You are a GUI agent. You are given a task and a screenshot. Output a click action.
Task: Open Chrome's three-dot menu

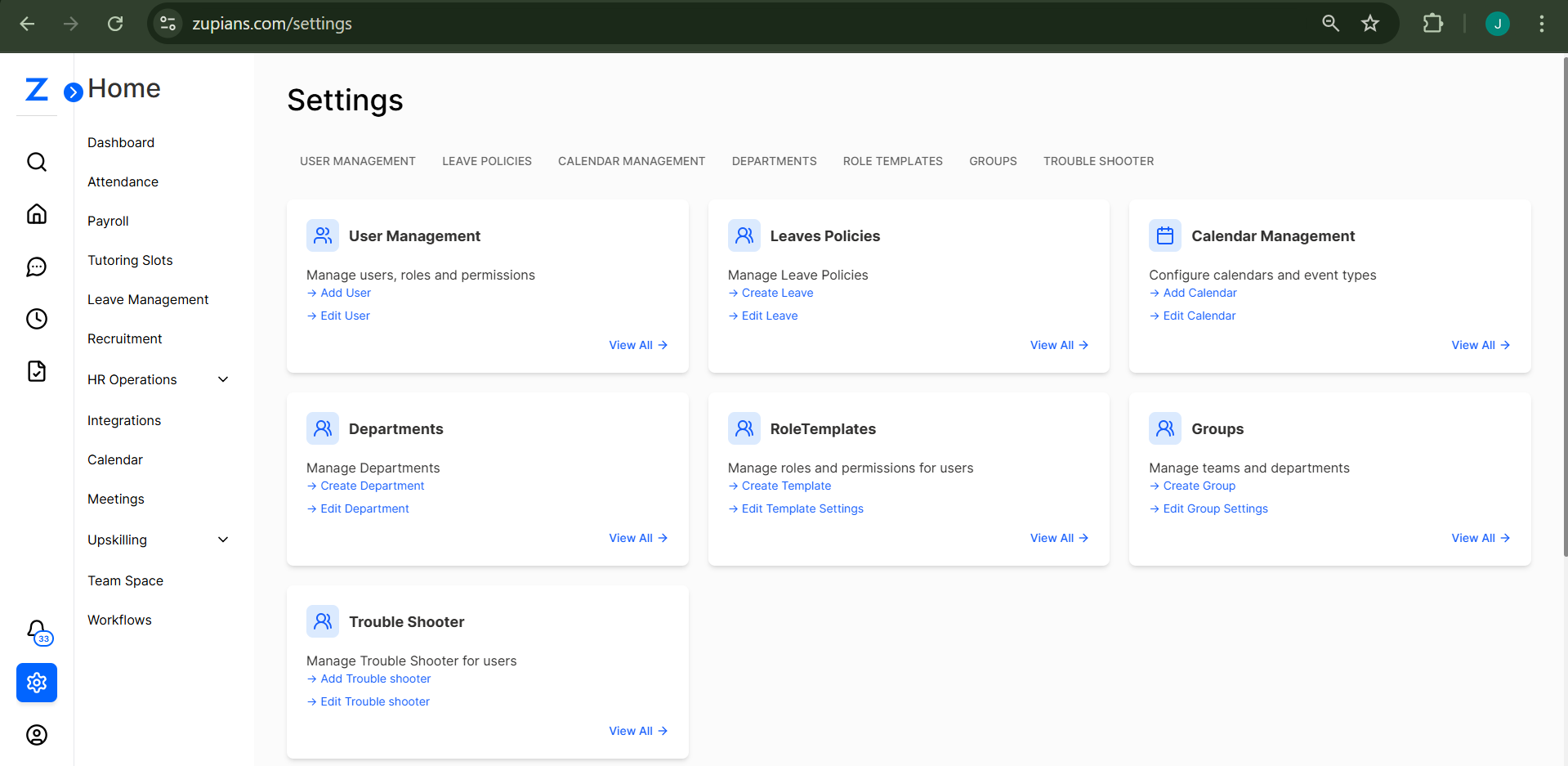pyautogui.click(x=1541, y=24)
